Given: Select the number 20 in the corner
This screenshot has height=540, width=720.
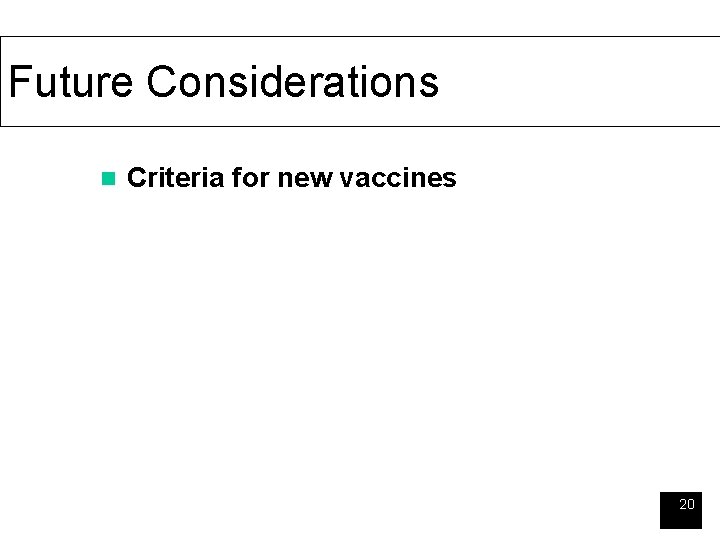Looking at the screenshot, I should pyautogui.click(x=686, y=504).
